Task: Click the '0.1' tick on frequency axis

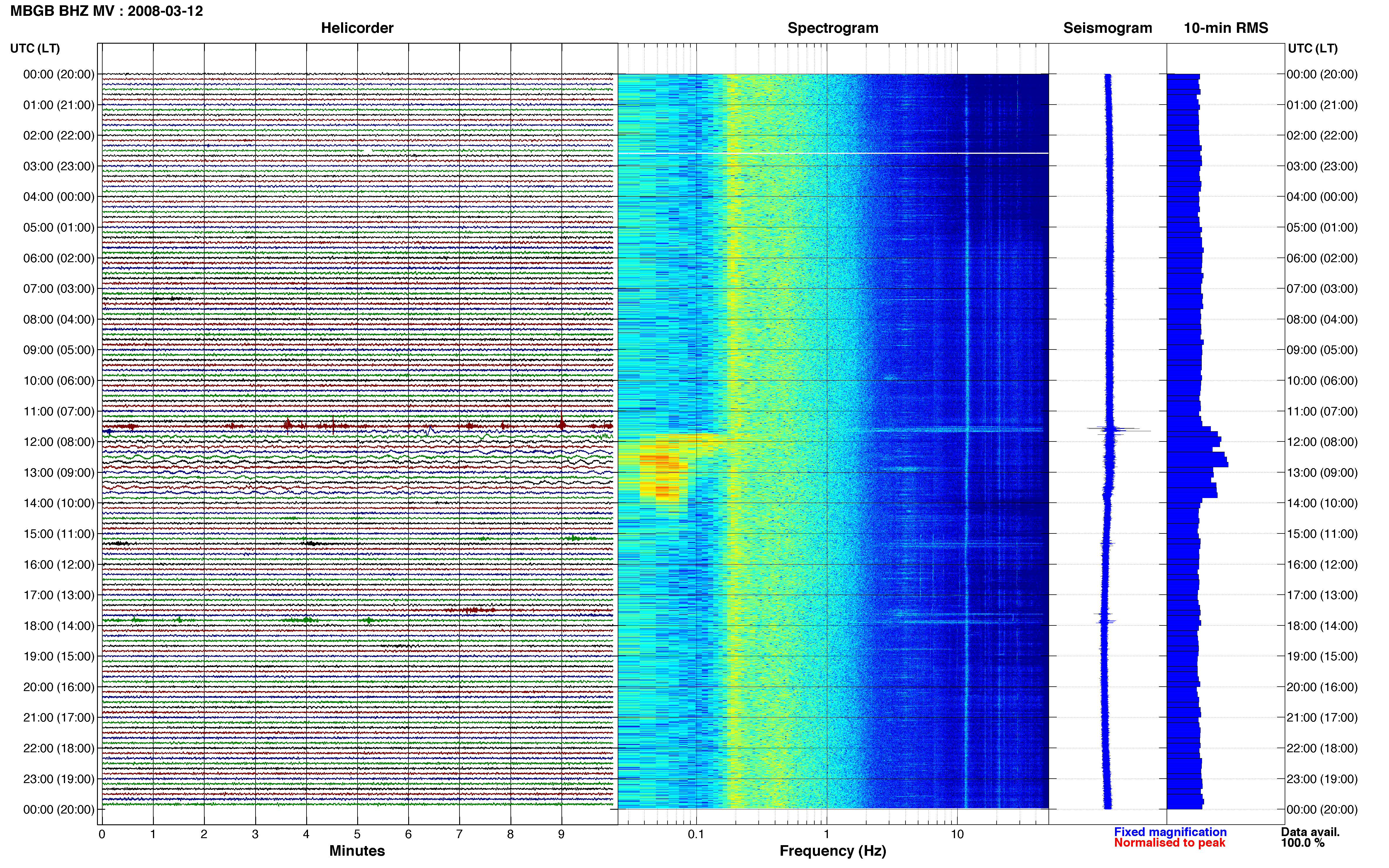Action: coord(696,835)
